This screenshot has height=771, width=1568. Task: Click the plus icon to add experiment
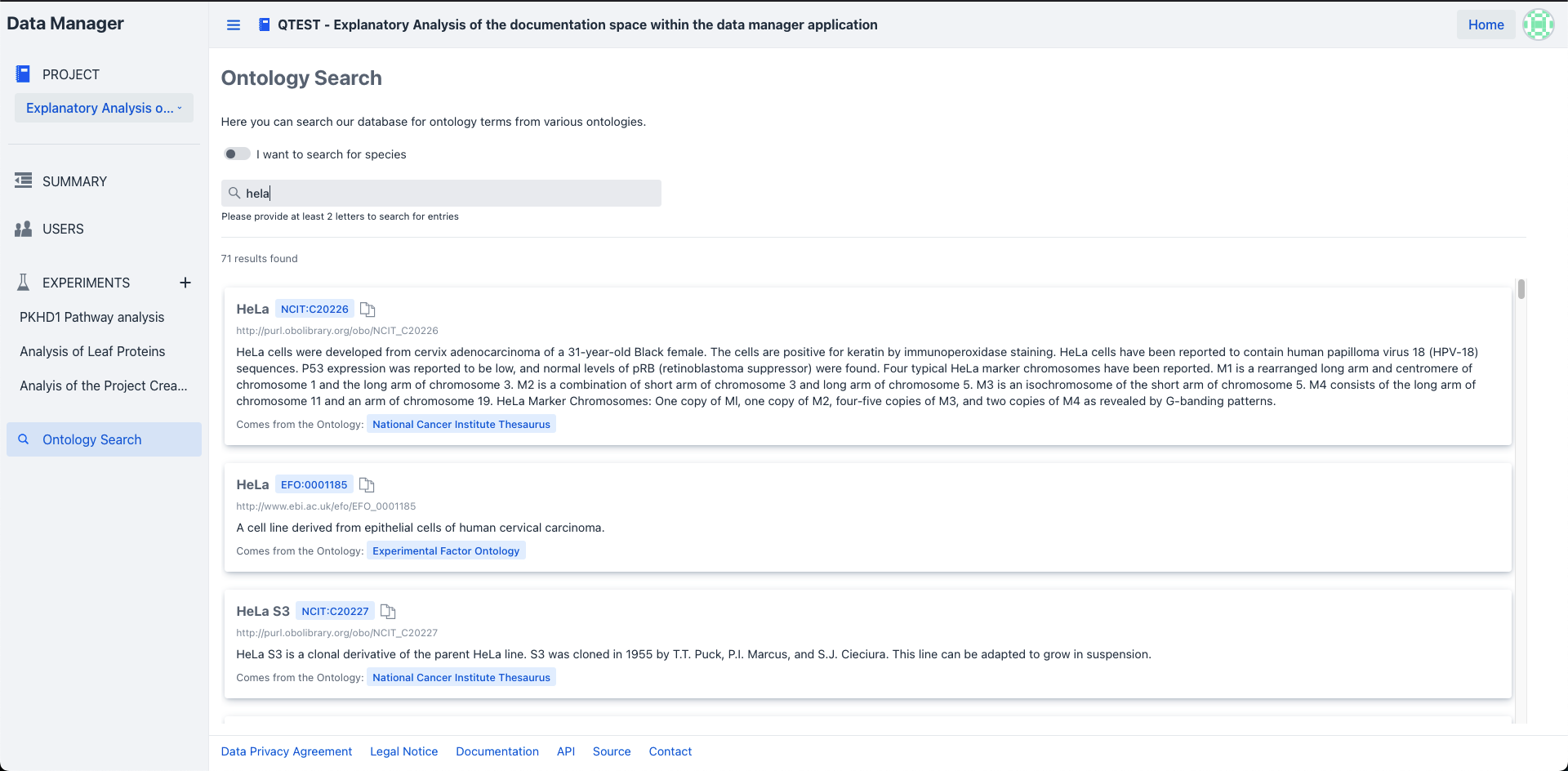click(185, 283)
